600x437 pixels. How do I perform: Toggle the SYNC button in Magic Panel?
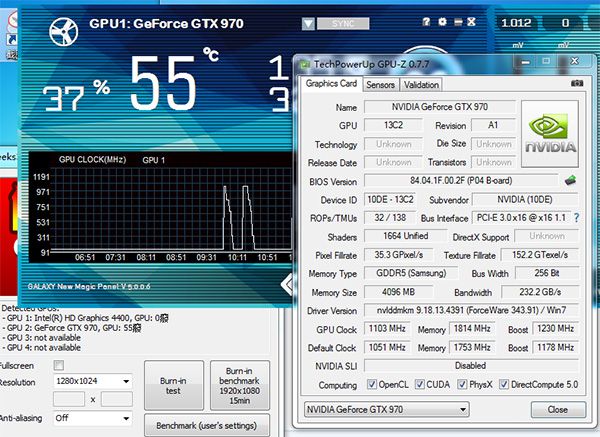pos(343,24)
